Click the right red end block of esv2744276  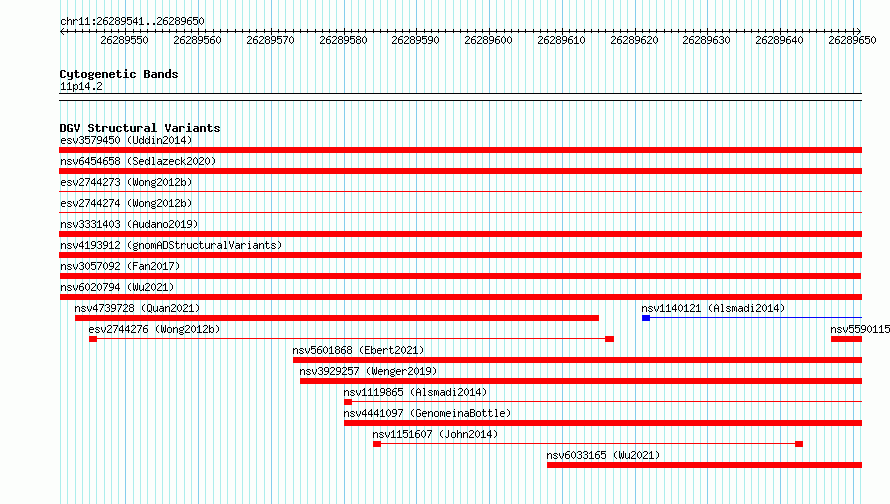610,339
